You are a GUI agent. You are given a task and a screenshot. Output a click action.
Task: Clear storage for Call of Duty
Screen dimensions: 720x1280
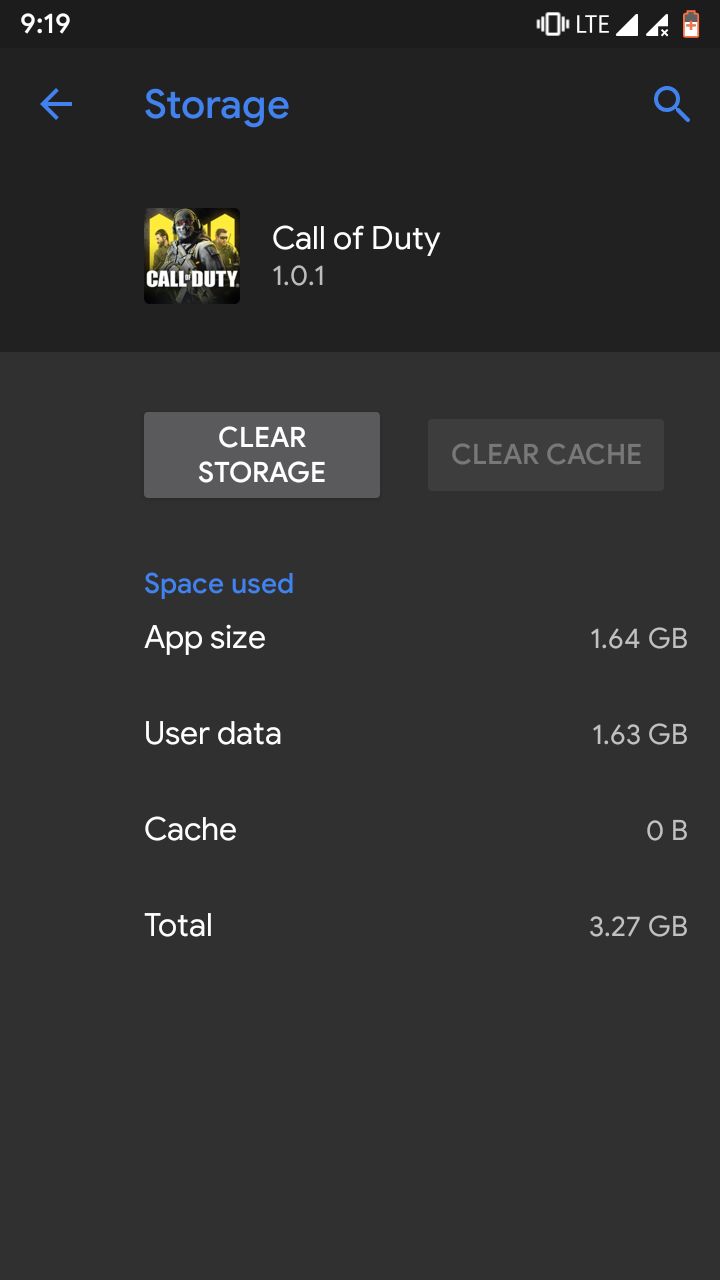tap(262, 455)
